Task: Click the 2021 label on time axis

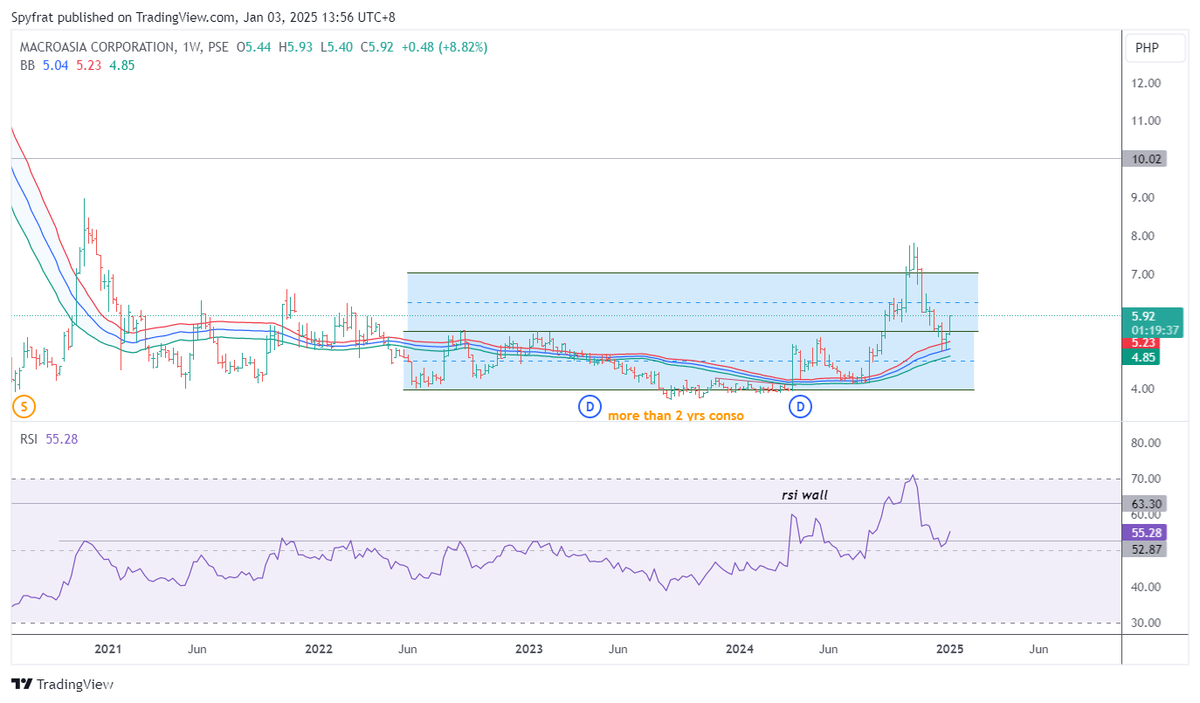Action: click(108, 649)
